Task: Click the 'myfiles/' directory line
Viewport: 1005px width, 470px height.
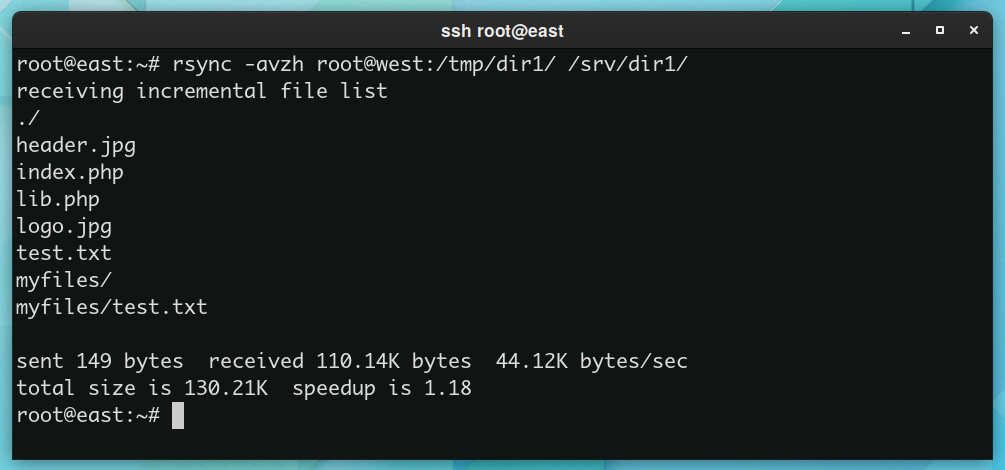Action: [64, 280]
